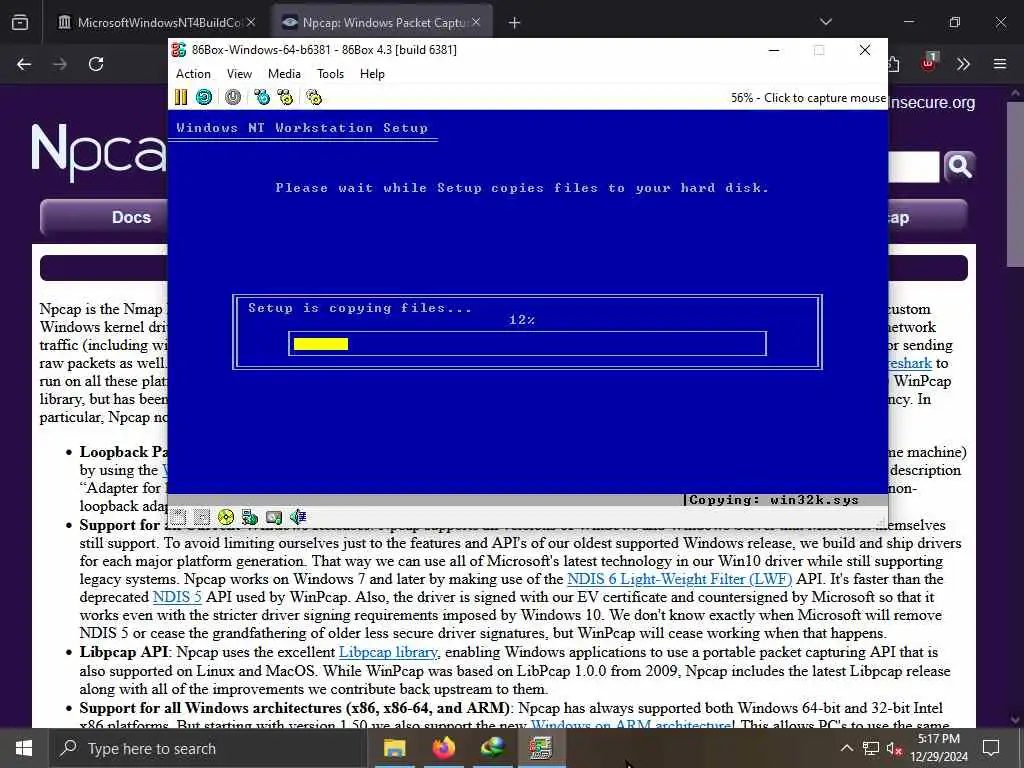Click the sound speaker status icon
The image size is (1024, 768).
(298, 517)
